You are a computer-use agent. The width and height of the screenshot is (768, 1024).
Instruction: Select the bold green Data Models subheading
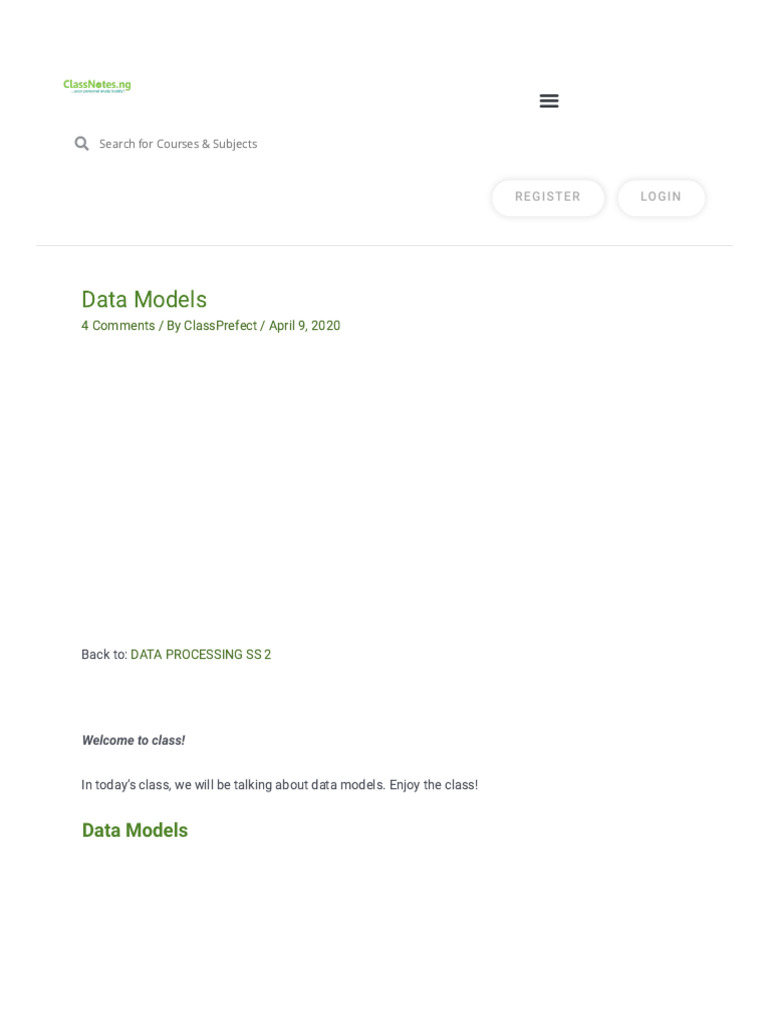click(135, 831)
